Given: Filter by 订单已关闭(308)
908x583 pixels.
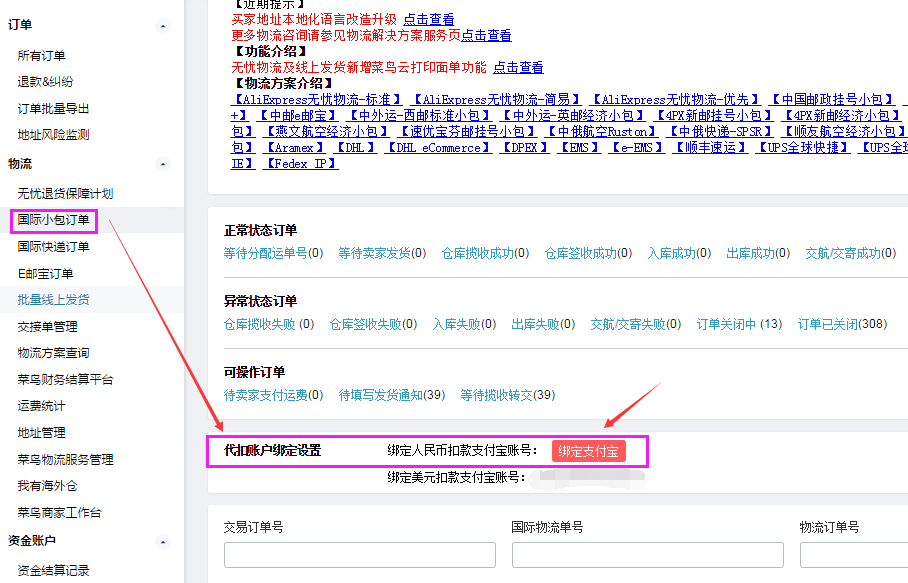Looking at the screenshot, I should [843, 324].
